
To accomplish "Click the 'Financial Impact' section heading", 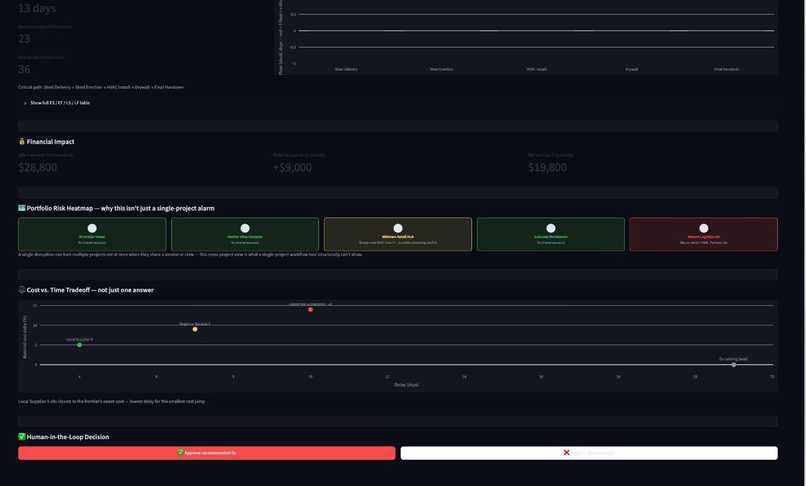I will tap(50, 141).
